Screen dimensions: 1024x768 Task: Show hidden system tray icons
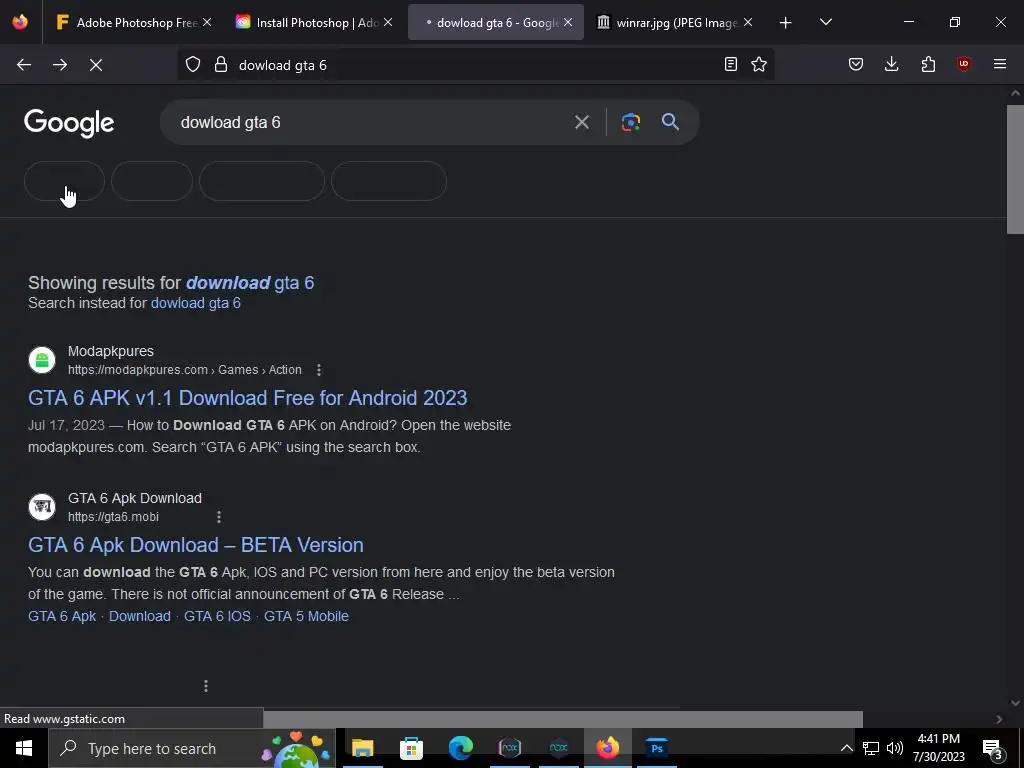[x=846, y=748]
